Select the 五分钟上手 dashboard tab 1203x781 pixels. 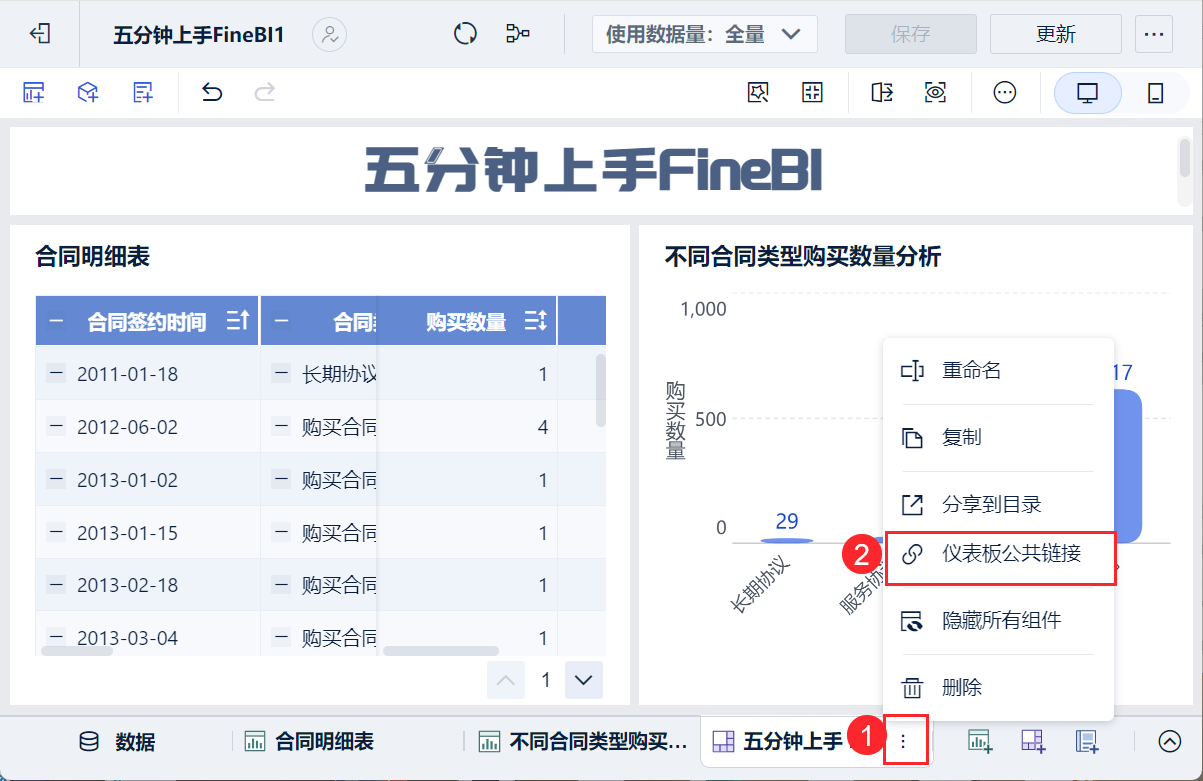coord(778,741)
